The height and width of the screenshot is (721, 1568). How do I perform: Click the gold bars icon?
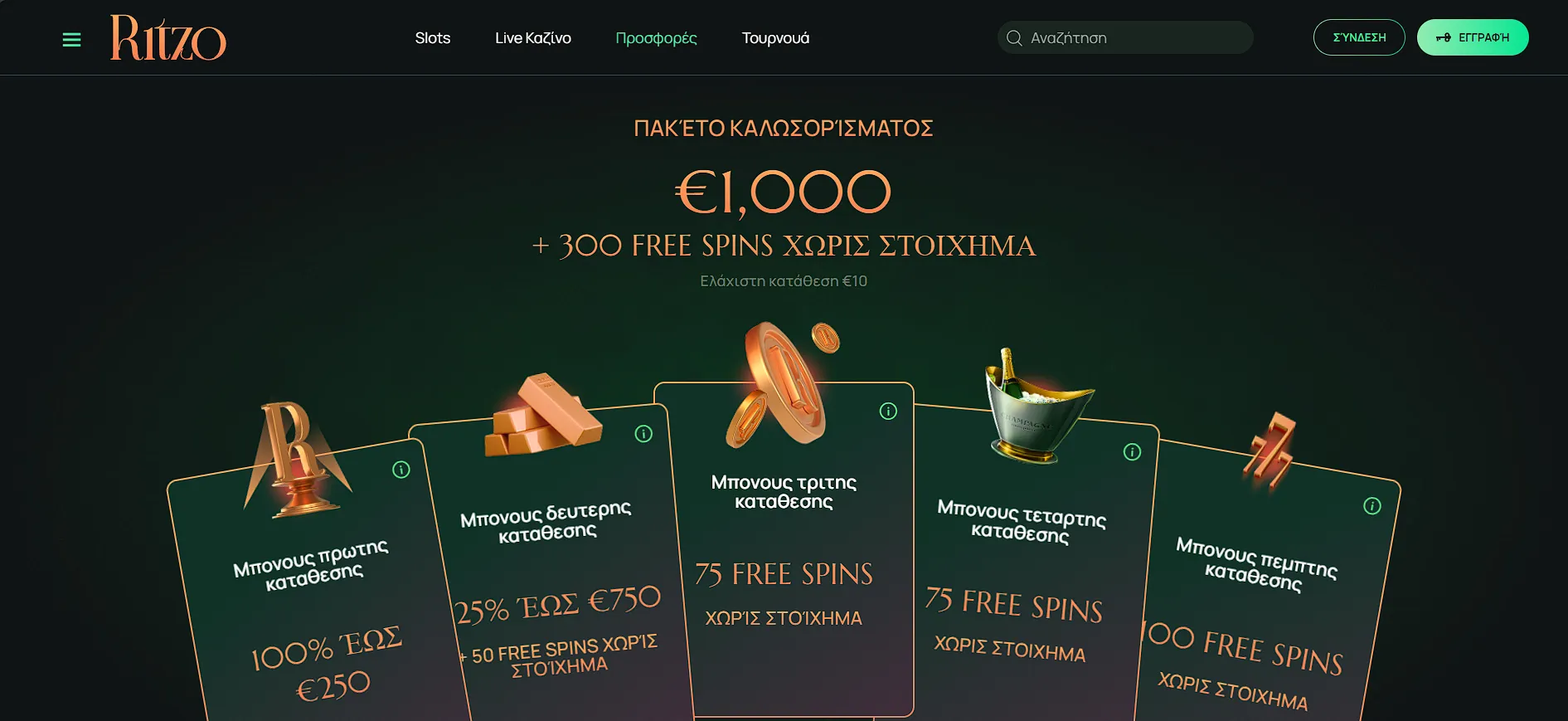(542, 414)
